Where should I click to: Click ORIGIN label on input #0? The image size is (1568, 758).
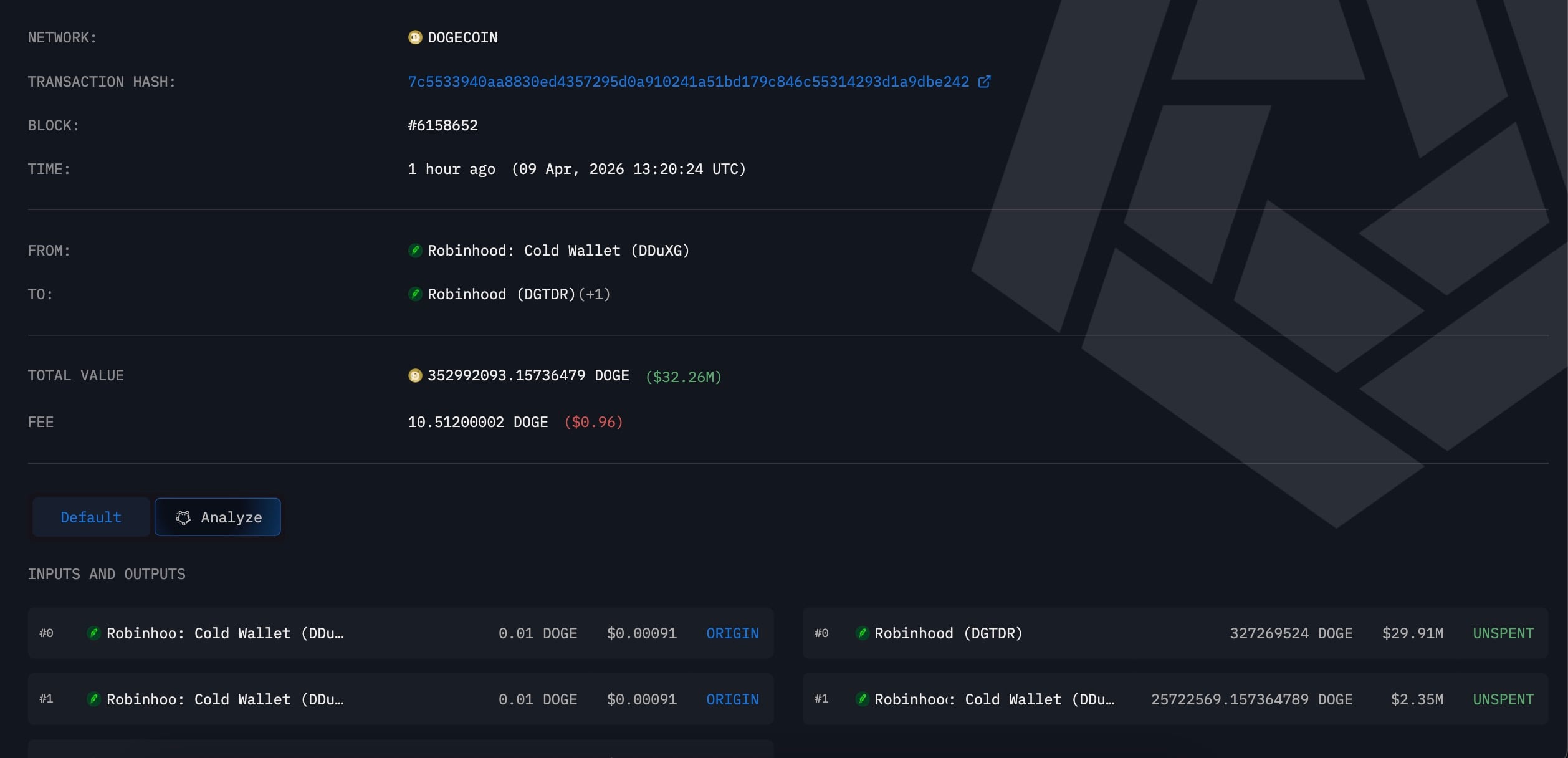click(x=732, y=633)
